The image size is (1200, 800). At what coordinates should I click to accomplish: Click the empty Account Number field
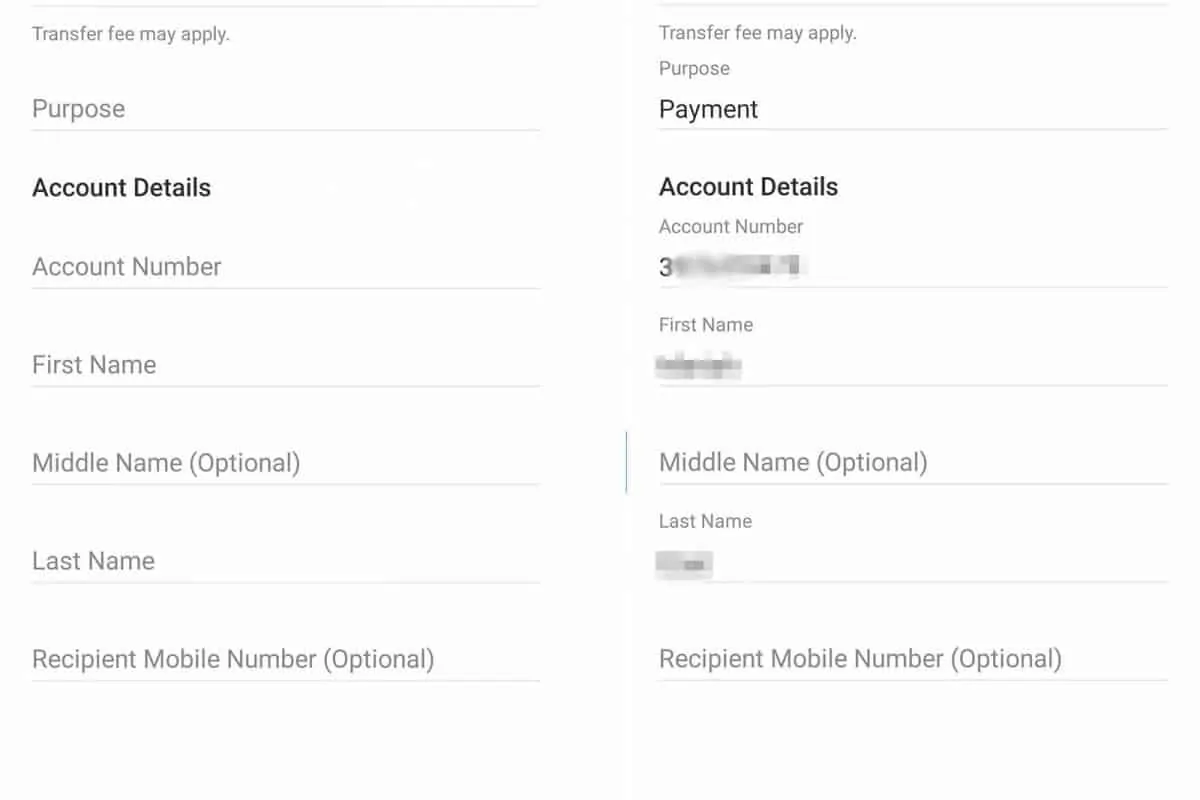[285, 267]
